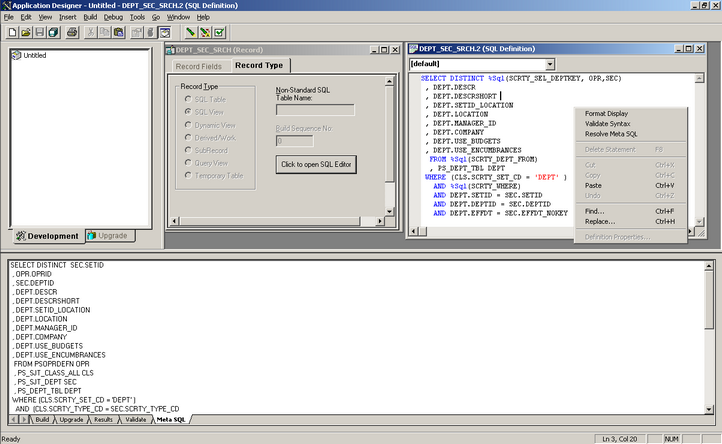Open the Go menu

click(156, 17)
